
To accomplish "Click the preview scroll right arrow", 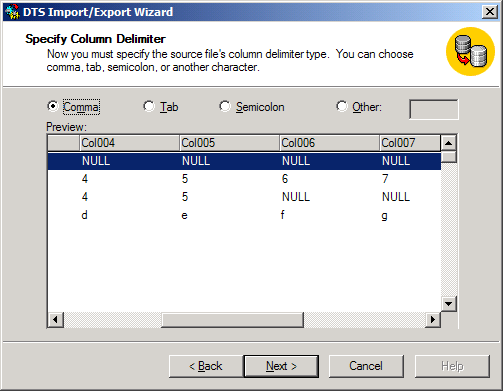I will pos(433,320).
